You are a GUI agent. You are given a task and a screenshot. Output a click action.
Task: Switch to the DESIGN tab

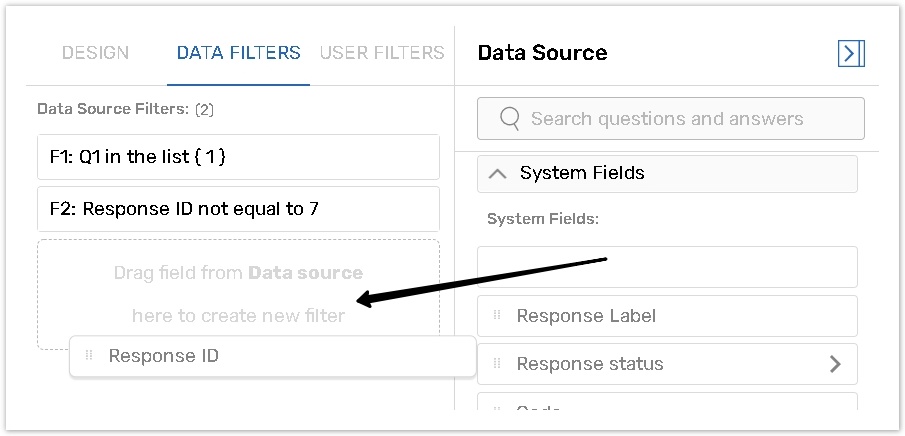pos(95,53)
